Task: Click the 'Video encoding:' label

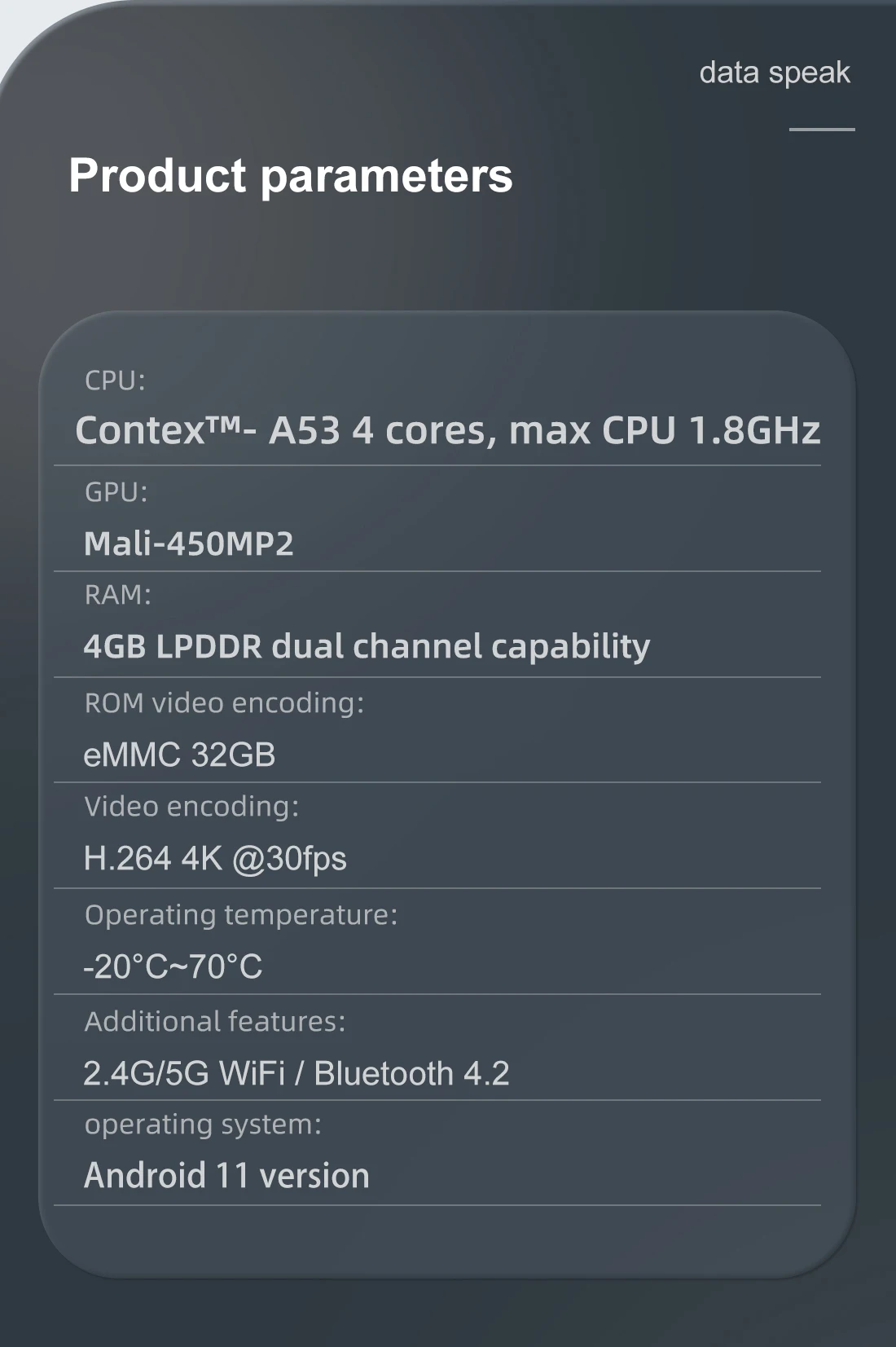Action: click(191, 807)
